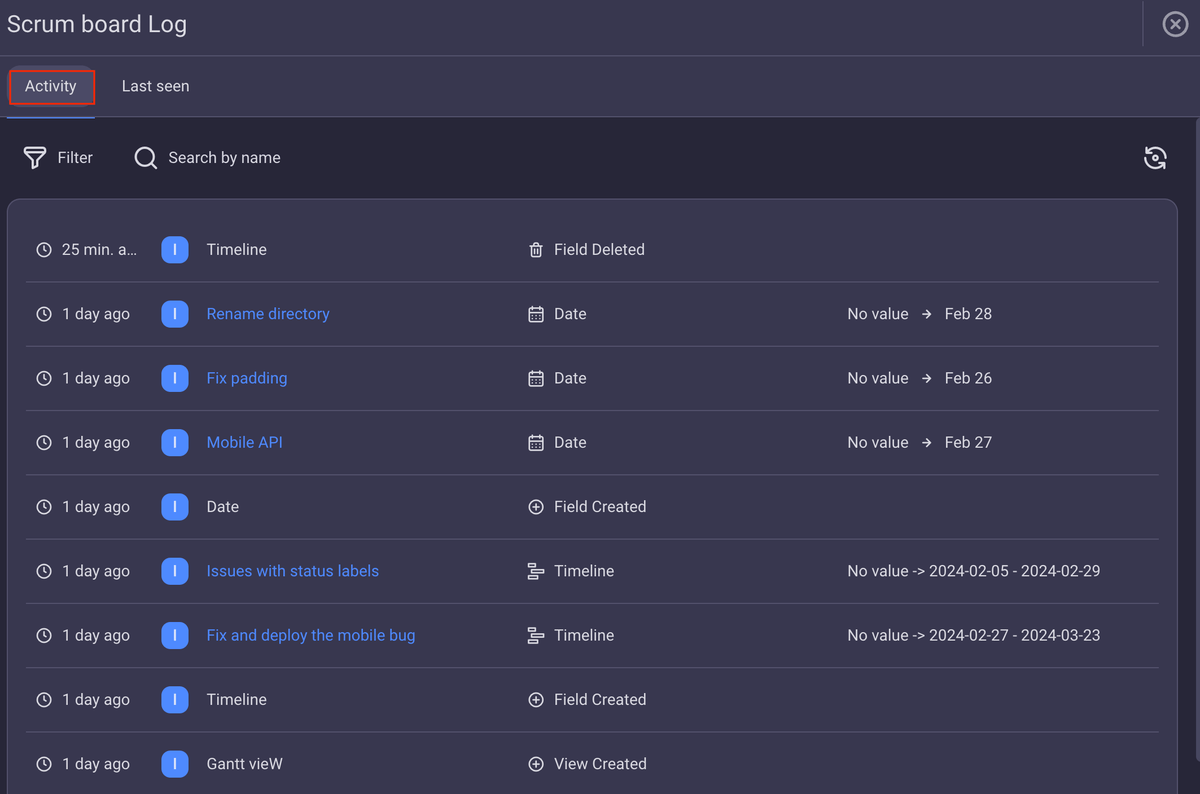This screenshot has width=1200, height=794.
Task: Select the Activity tab
Action: [x=51, y=86]
